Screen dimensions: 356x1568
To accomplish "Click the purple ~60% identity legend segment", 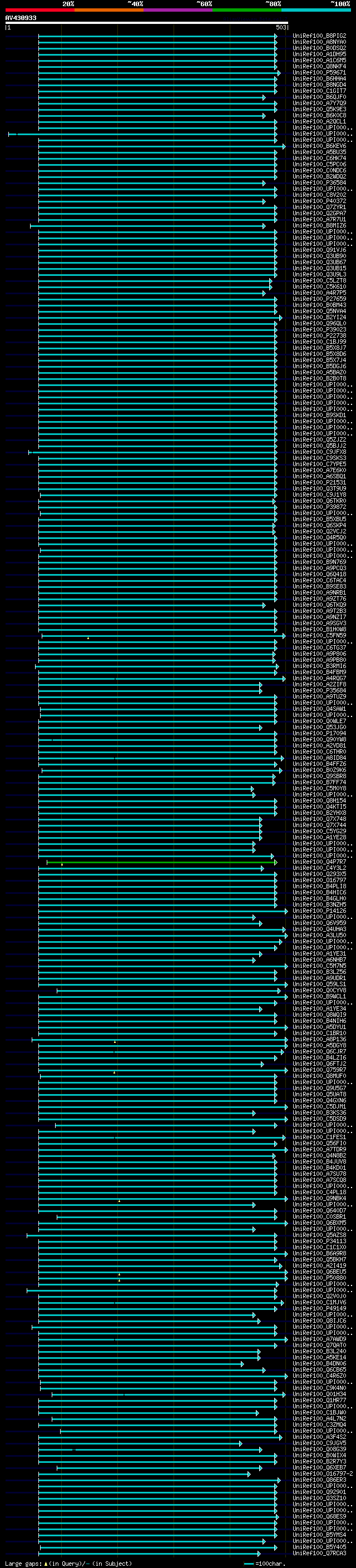I will click(179, 10).
